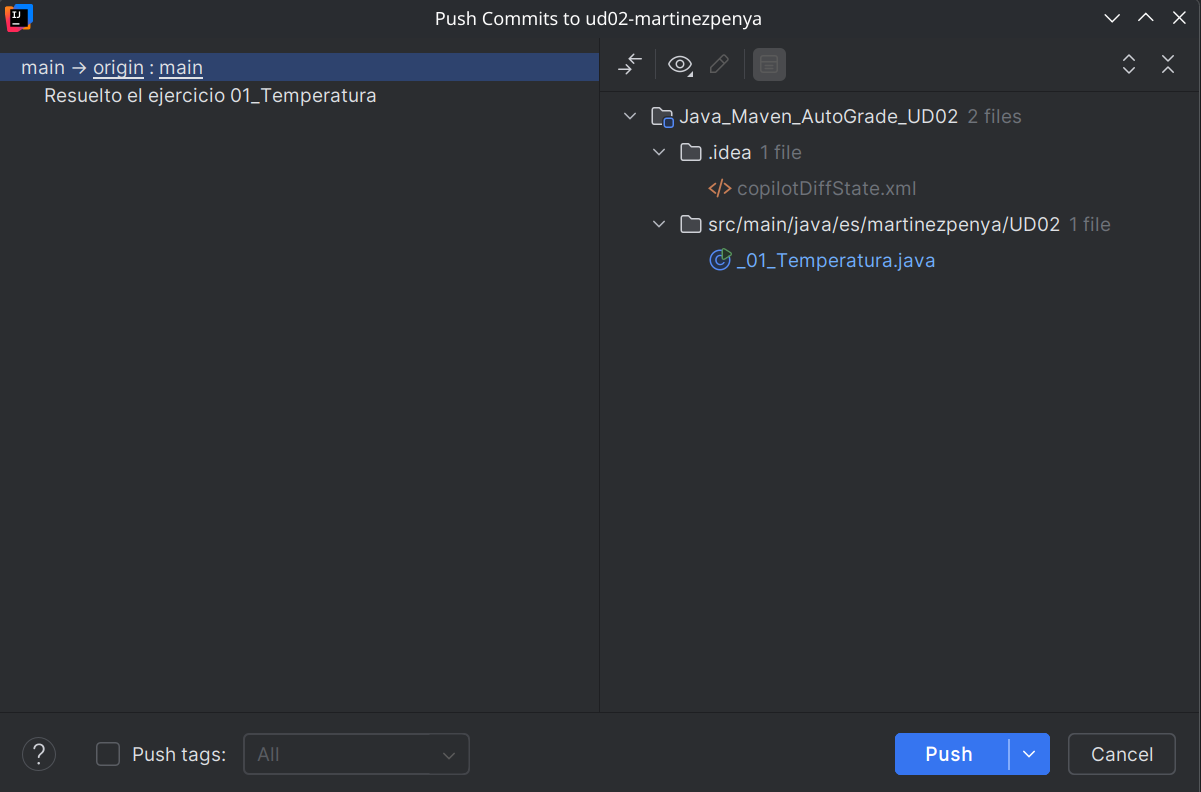The height and width of the screenshot is (792, 1201).
Task: Click the _01_Temperatura.java file icon
Action: click(x=721, y=259)
